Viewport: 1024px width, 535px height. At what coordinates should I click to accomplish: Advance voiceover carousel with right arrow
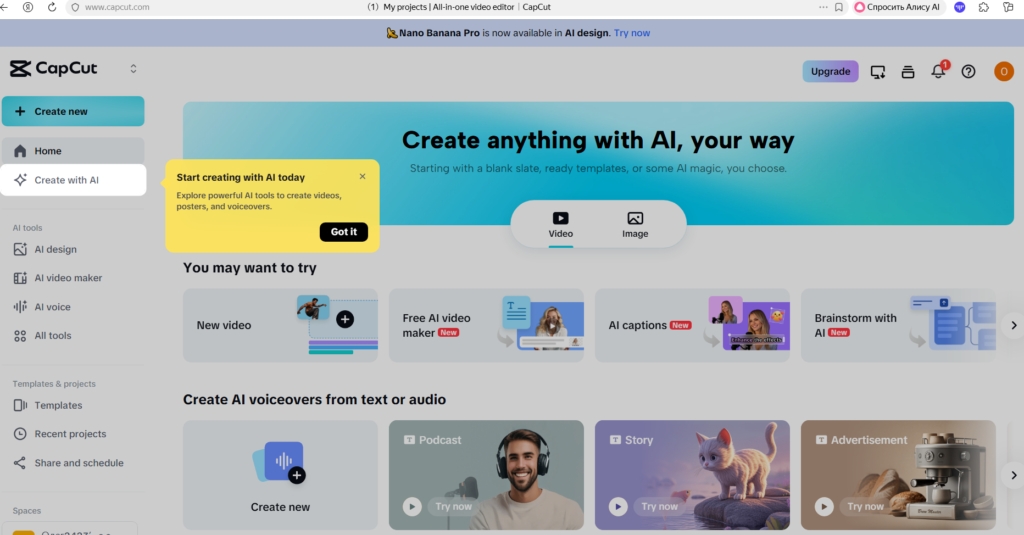point(1012,475)
